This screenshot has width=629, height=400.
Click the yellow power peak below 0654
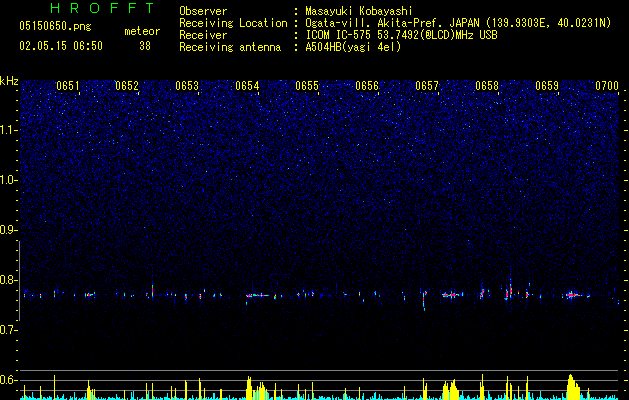click(249, 388)
